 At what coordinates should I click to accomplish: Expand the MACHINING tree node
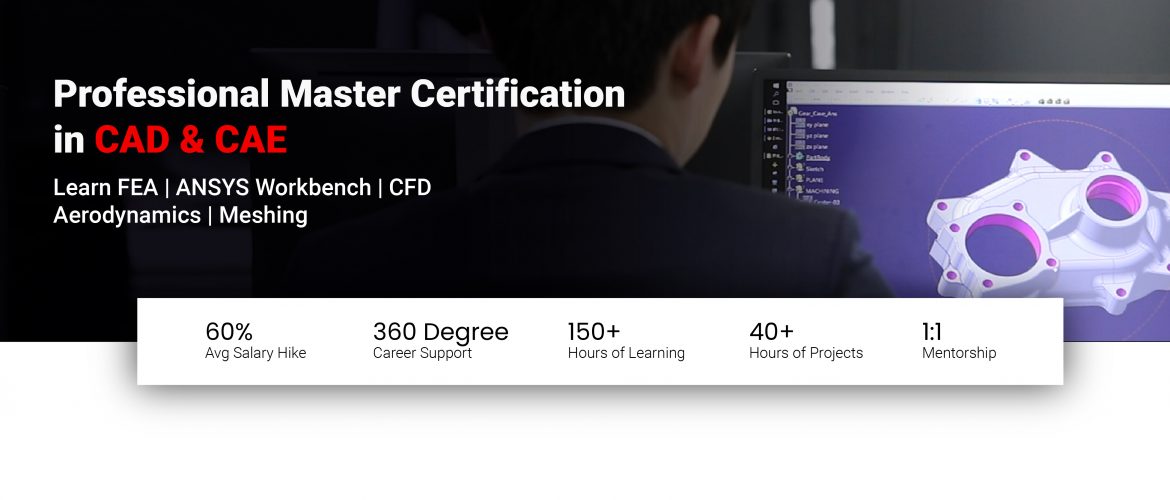pyautogui.click(x=789, y=190)
